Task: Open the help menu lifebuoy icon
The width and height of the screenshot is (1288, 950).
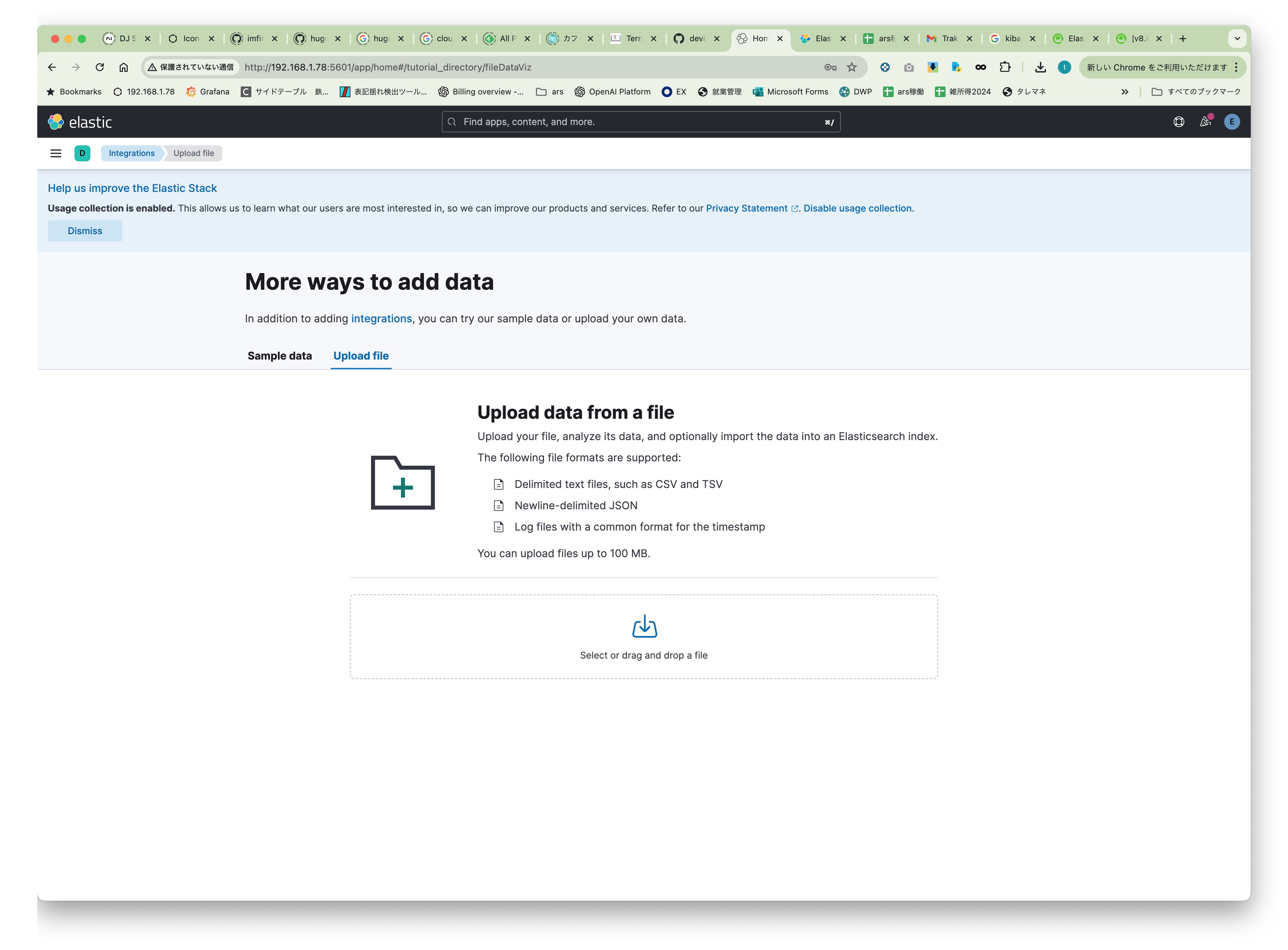Action: coord(1178,122)
